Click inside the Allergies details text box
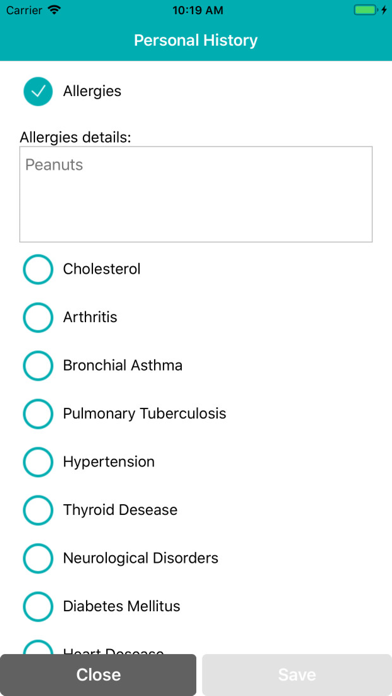The image size is (392, 696). coord(196,194)
